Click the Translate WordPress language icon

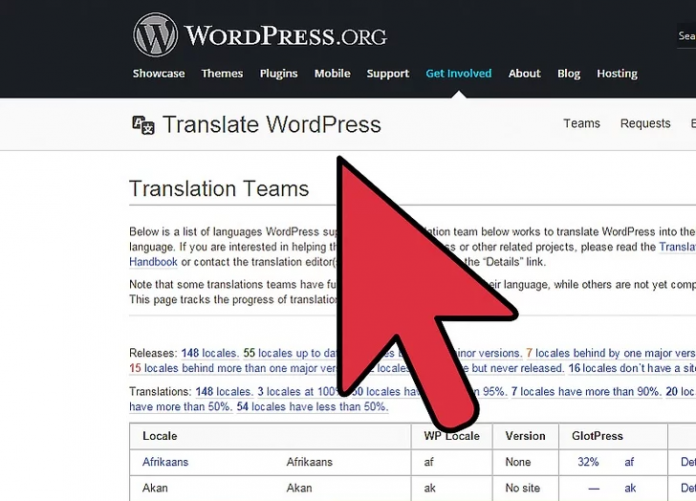pyautogui.click(x=143, y=125)
